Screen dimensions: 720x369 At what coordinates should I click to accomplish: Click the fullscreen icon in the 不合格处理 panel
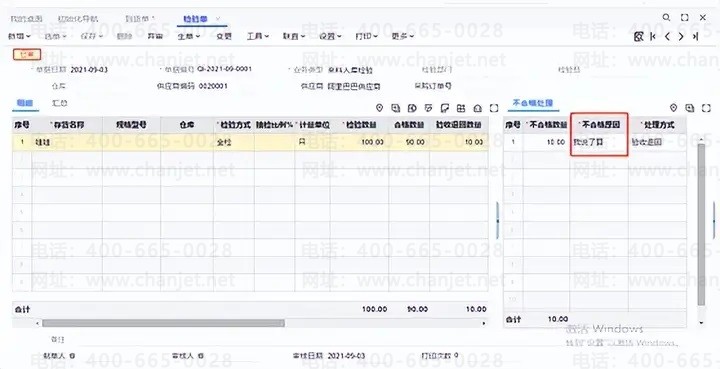point(706,108)
